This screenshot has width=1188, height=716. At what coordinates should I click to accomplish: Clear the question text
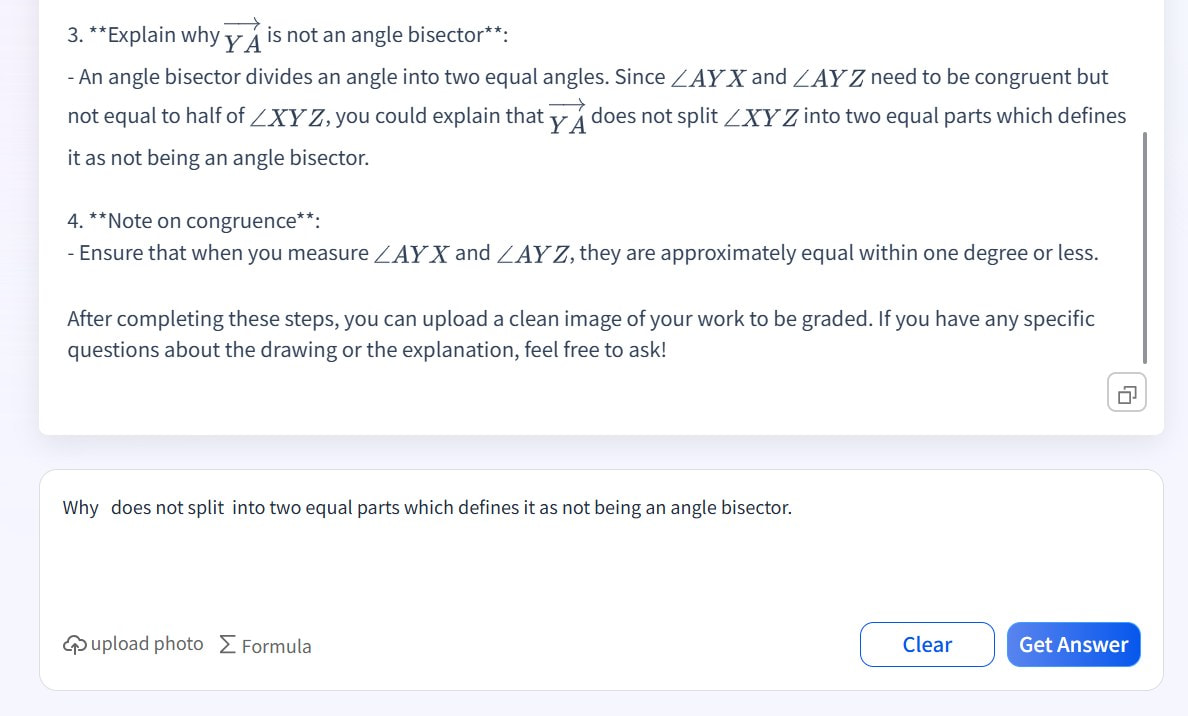[x=927, y=645]
